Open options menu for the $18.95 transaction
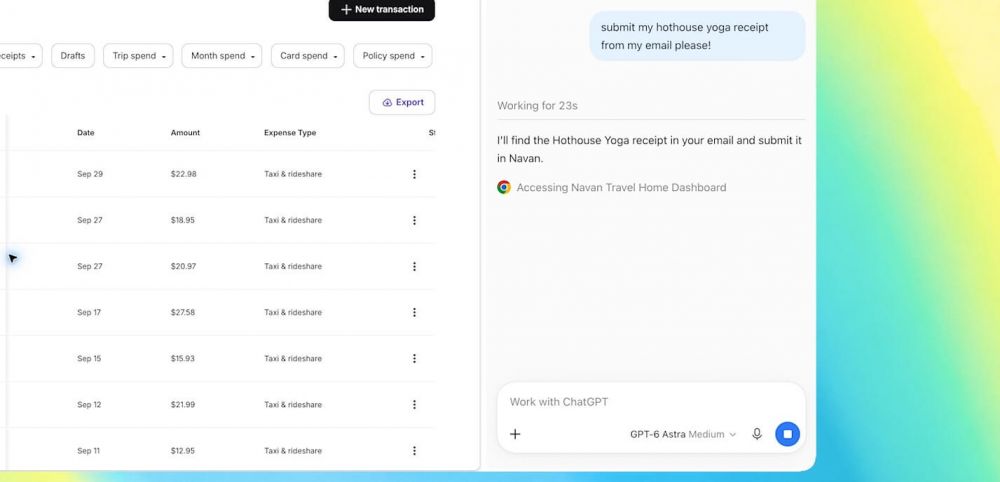The image size is (1000, 482). (414, 220)
